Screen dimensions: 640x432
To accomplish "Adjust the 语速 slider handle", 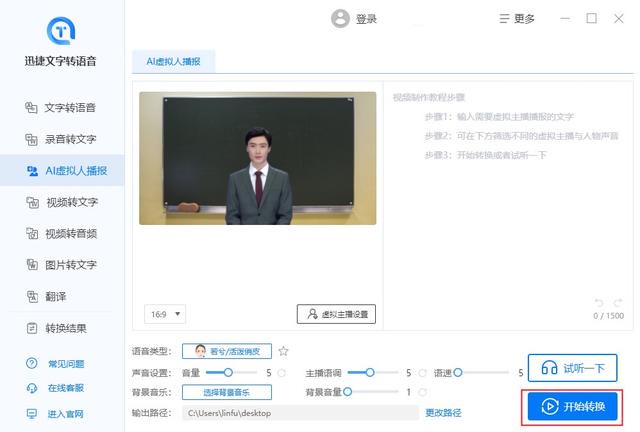I will point(458,372).
